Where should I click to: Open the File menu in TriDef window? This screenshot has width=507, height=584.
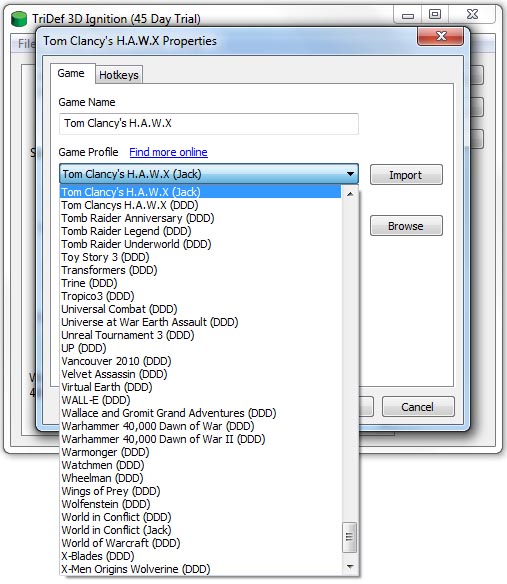point(26,44)
